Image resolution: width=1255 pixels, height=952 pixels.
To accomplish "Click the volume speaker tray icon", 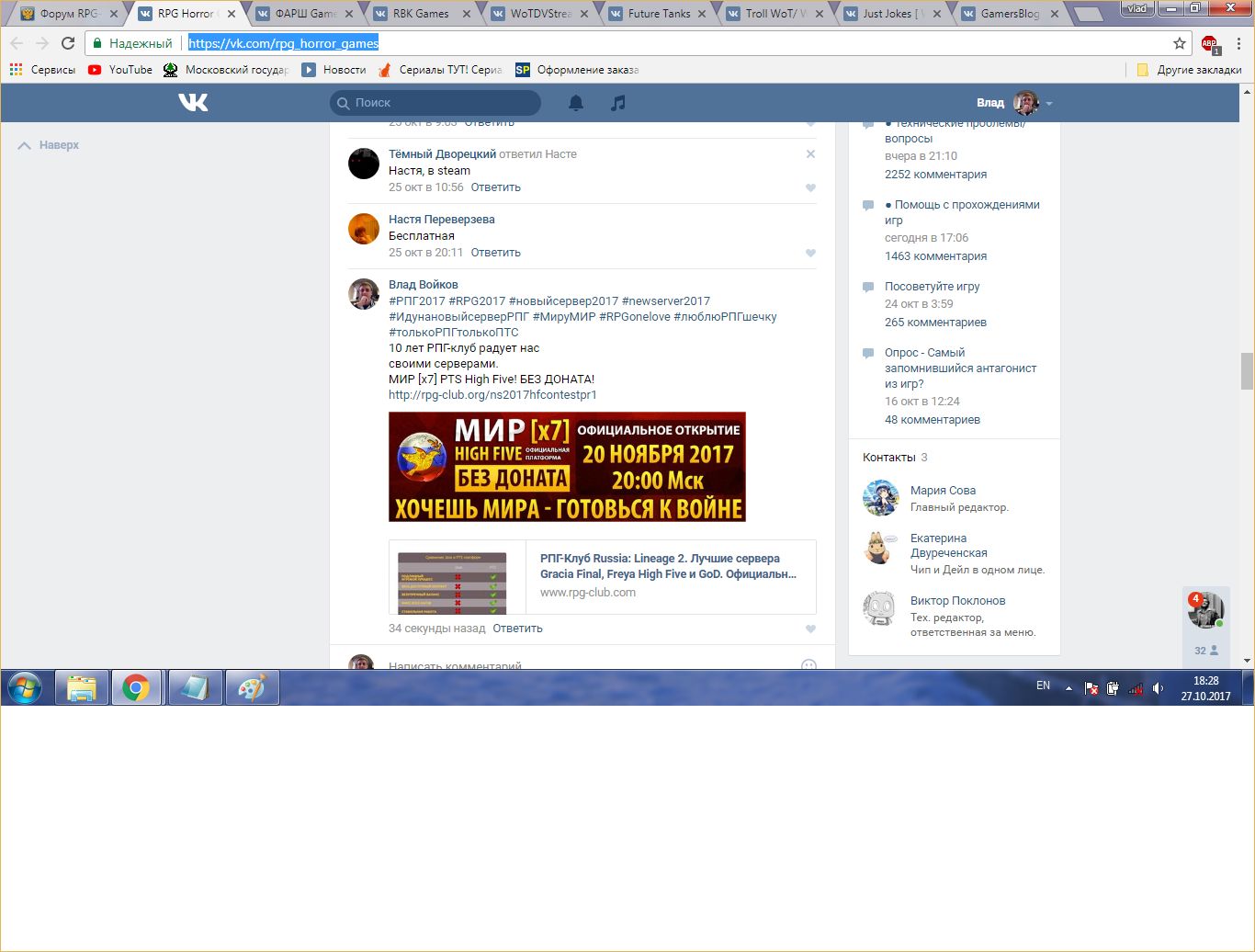I will [1158, 688].
